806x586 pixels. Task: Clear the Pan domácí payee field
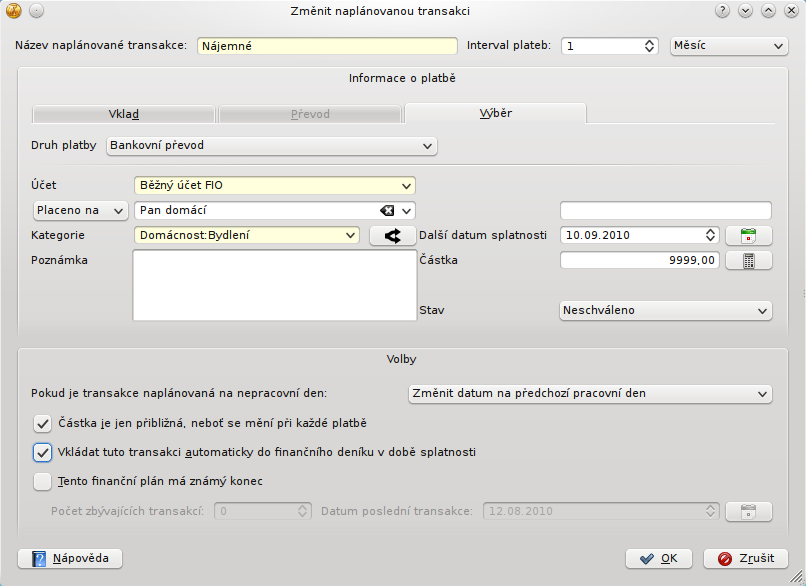pos(388,210)
